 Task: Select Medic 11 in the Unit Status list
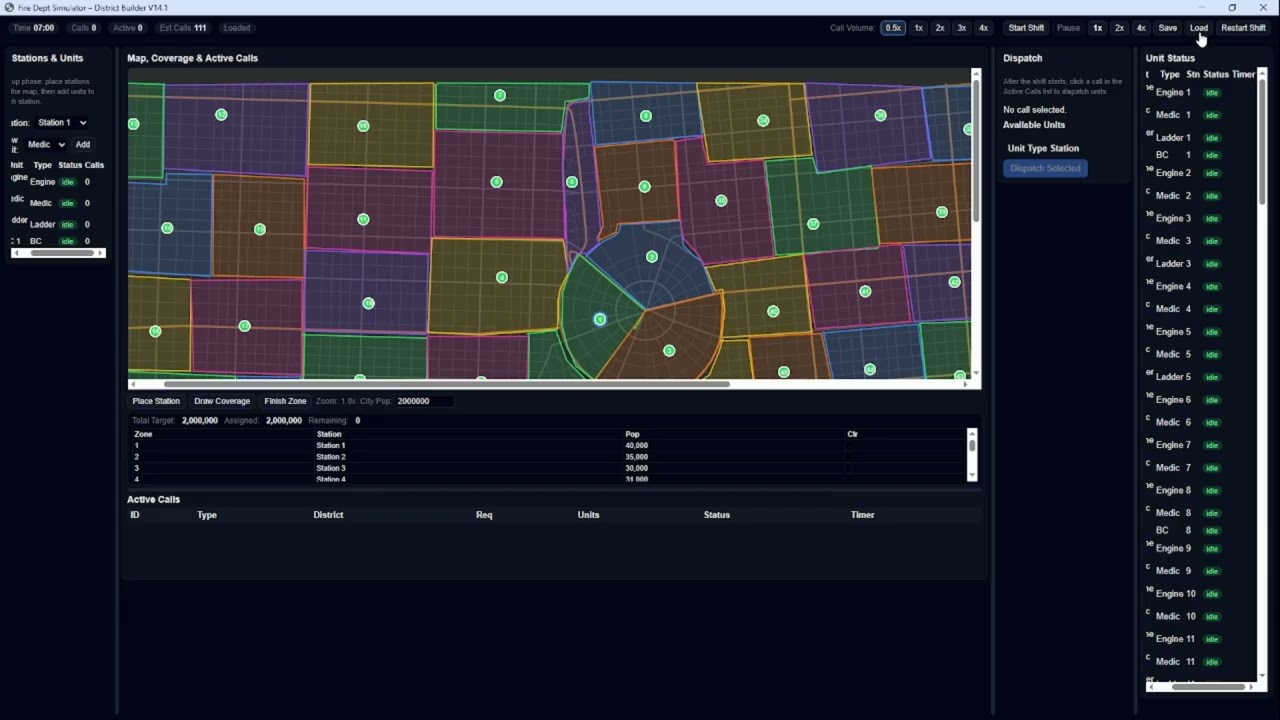[1200, 662]
